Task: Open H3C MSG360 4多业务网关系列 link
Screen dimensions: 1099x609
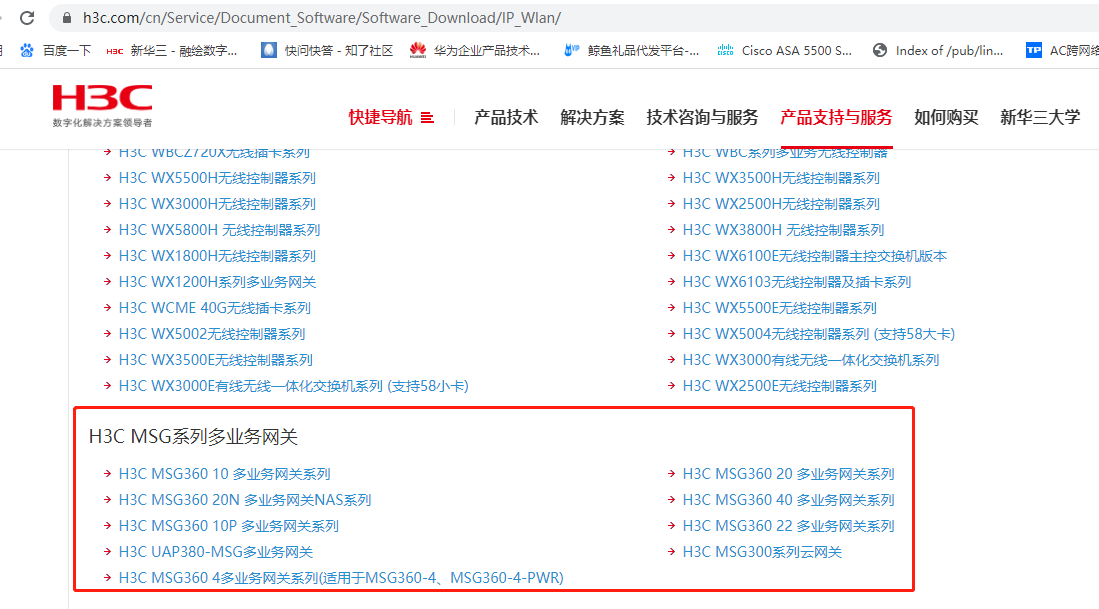Action: coord(341,577)
